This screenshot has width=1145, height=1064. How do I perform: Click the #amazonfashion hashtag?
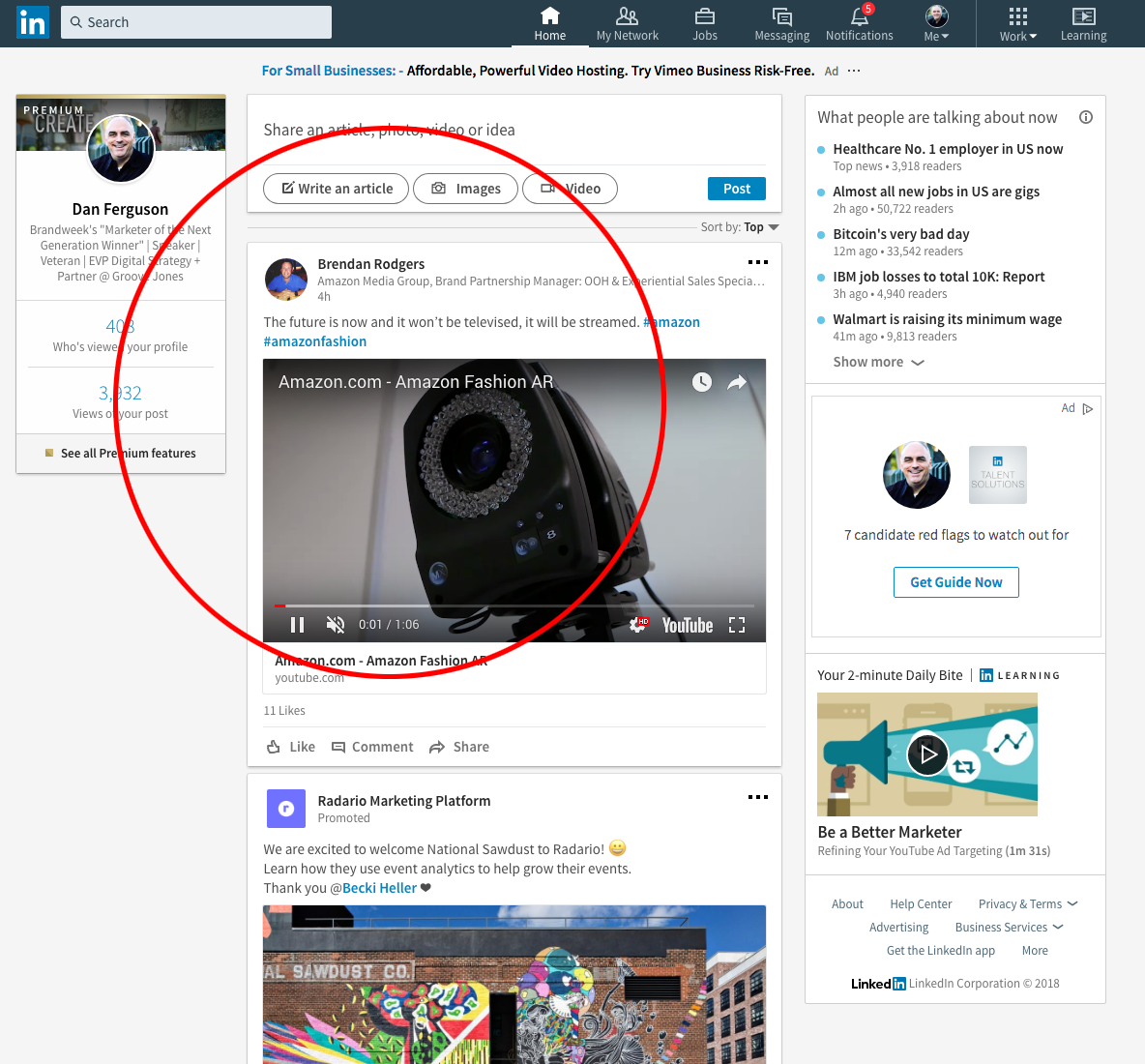pos(314,341)
